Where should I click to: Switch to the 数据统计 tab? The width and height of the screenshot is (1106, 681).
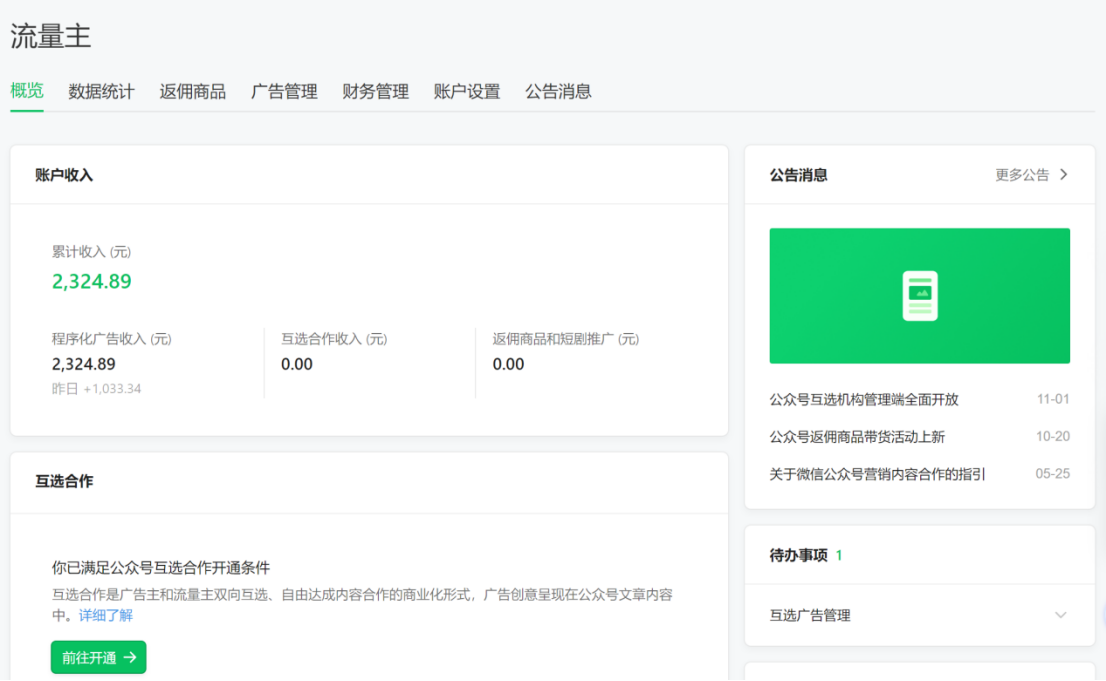[x=101, y=91]
